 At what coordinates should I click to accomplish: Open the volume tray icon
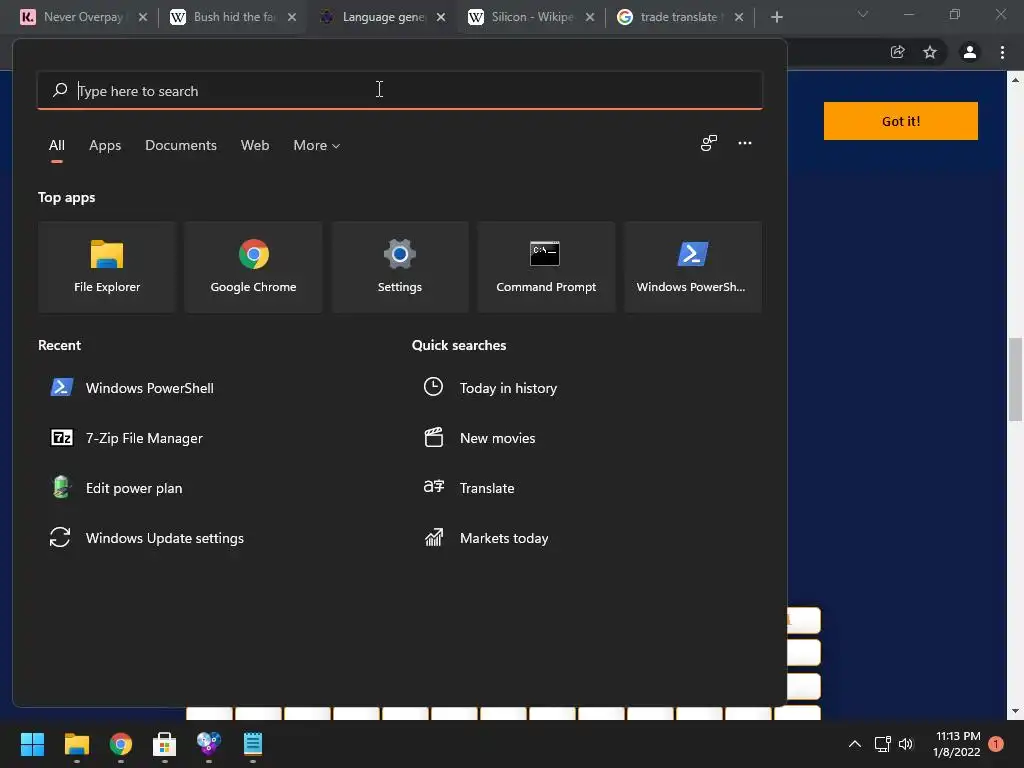coord(906,744)
